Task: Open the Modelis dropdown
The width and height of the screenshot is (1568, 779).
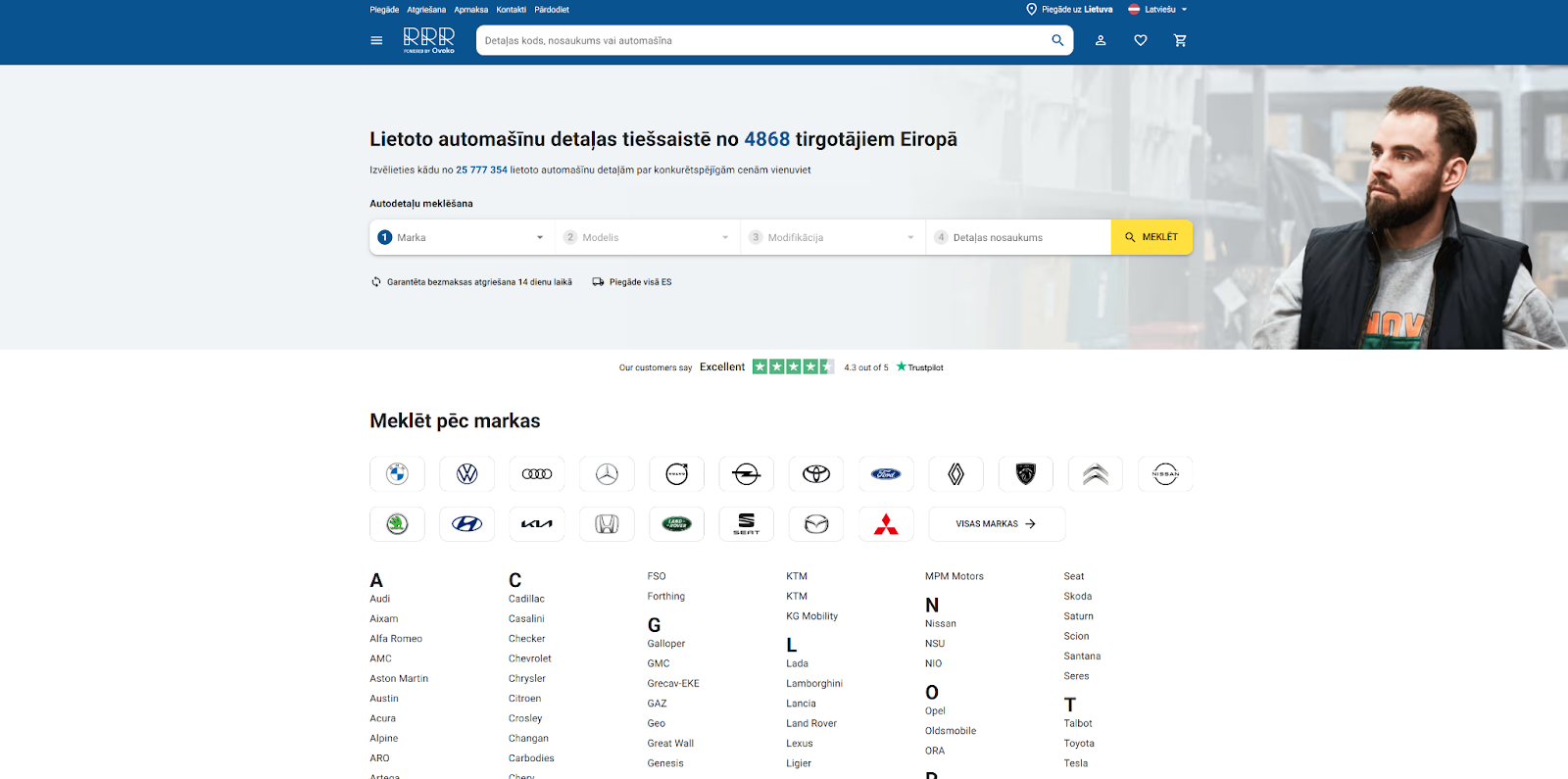Action: coord(648,237)
